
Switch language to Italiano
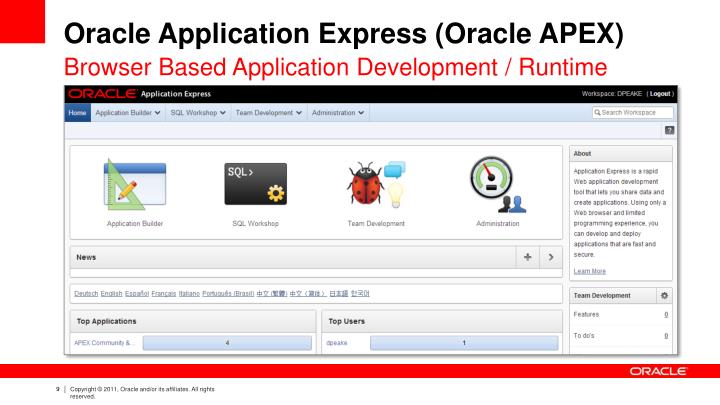point(189,293)
